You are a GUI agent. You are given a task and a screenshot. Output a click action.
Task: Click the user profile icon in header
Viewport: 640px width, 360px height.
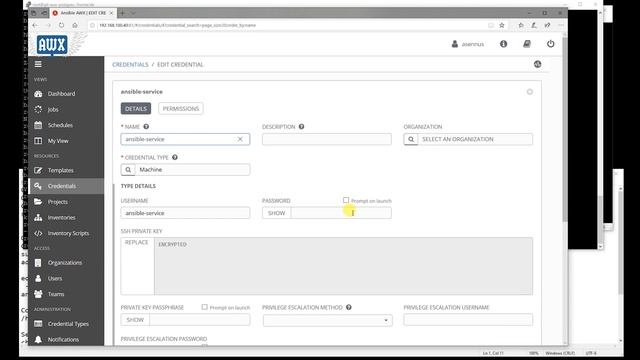pos(455,44)
